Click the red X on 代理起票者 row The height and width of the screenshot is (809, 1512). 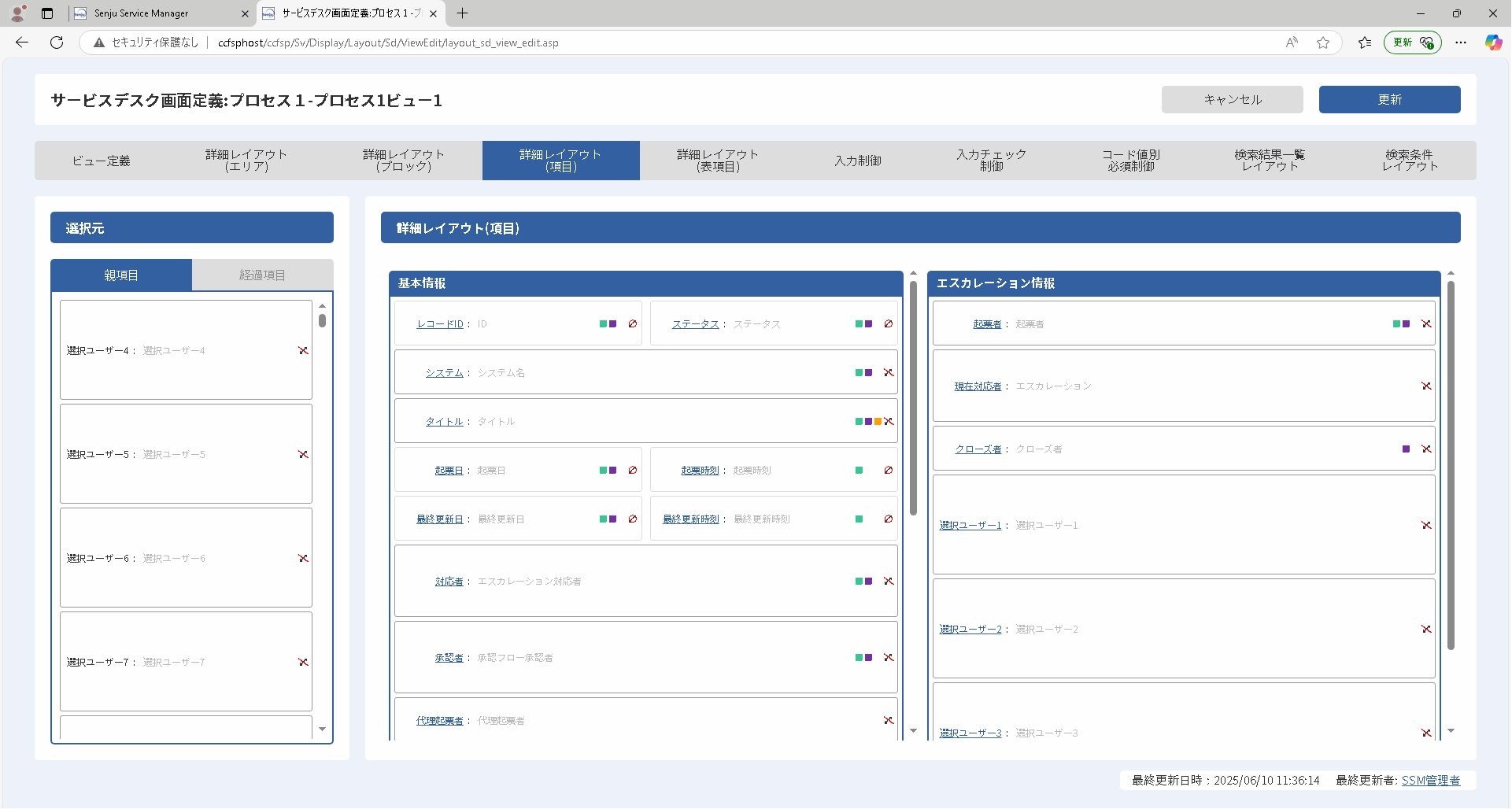[889, 721]
